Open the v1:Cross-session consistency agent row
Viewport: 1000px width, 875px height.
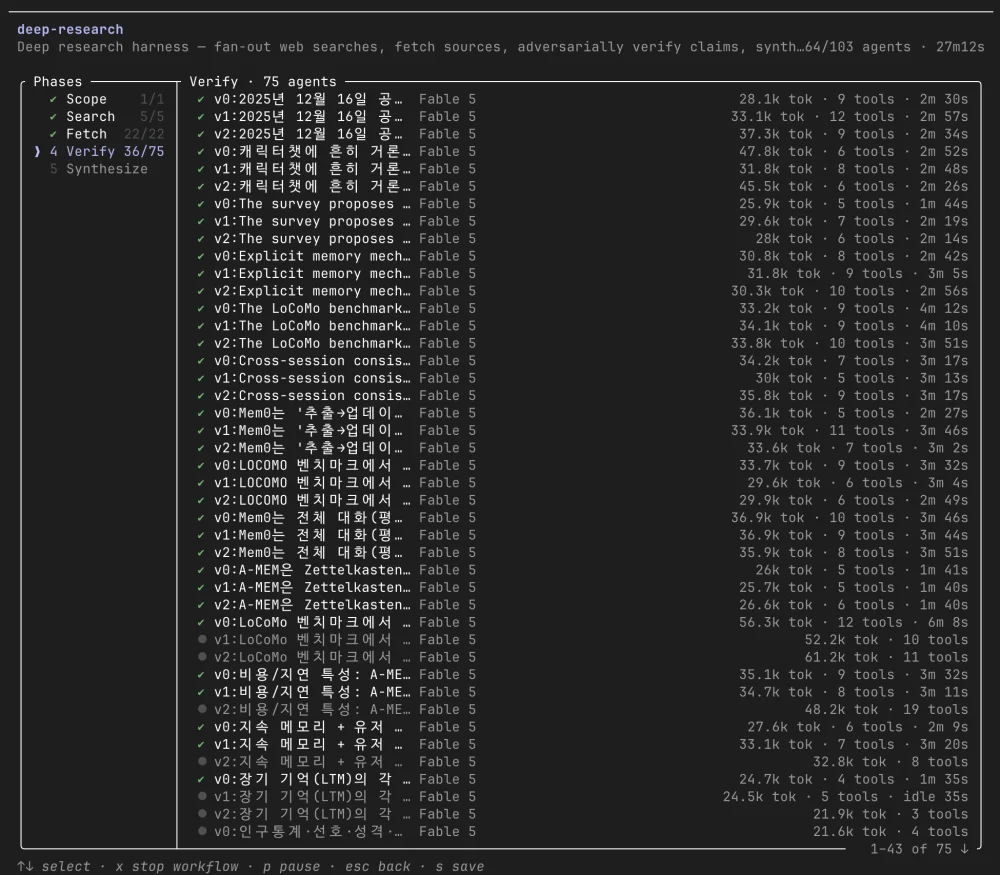coord(582,378)
